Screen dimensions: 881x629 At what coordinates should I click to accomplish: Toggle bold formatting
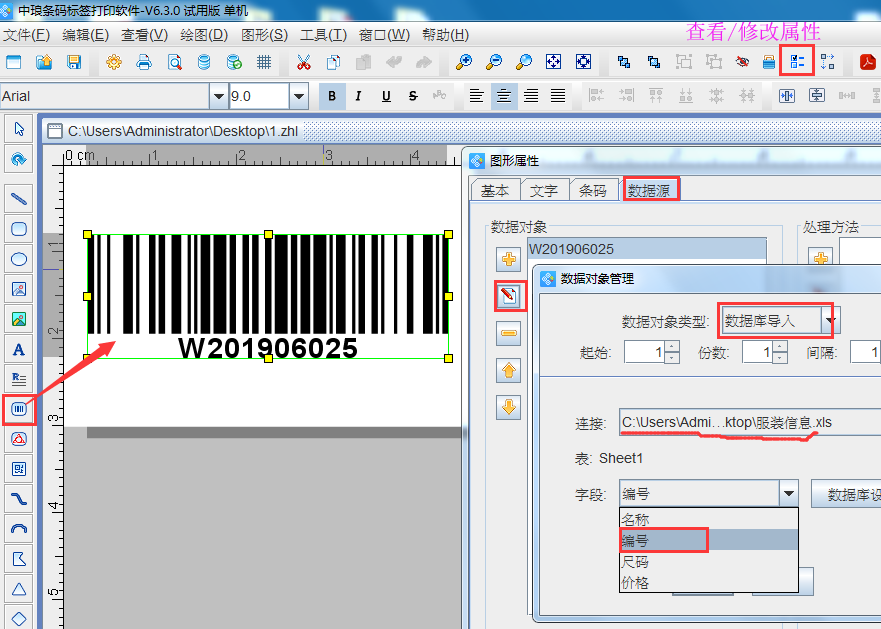pos(331,96)
